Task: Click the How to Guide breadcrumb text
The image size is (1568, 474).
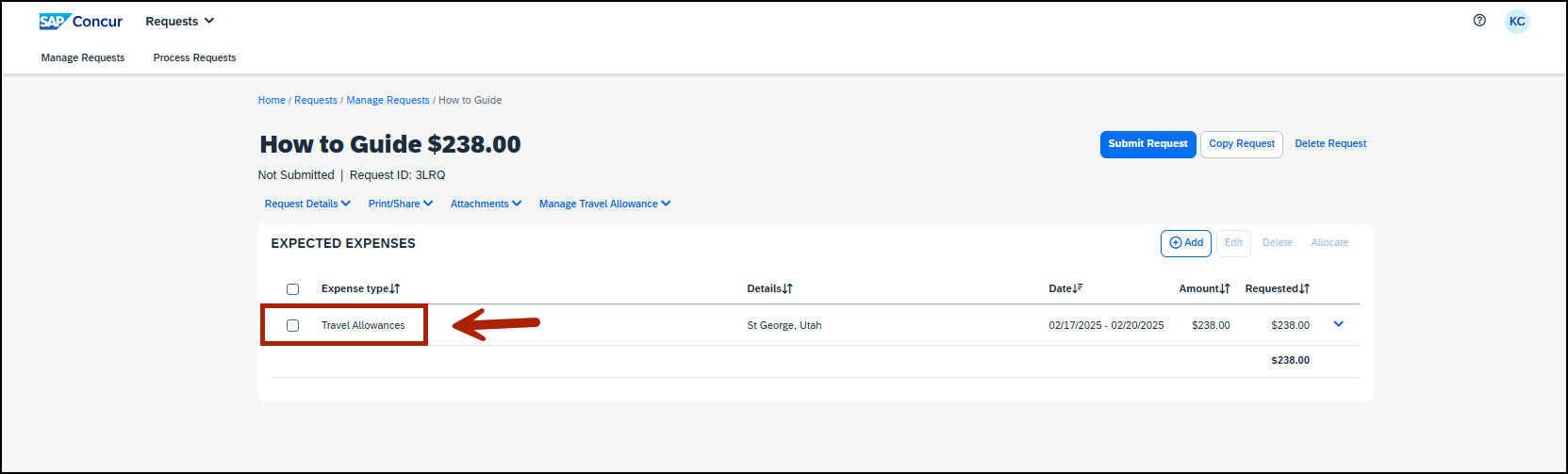Action: (x=470, y=100)
